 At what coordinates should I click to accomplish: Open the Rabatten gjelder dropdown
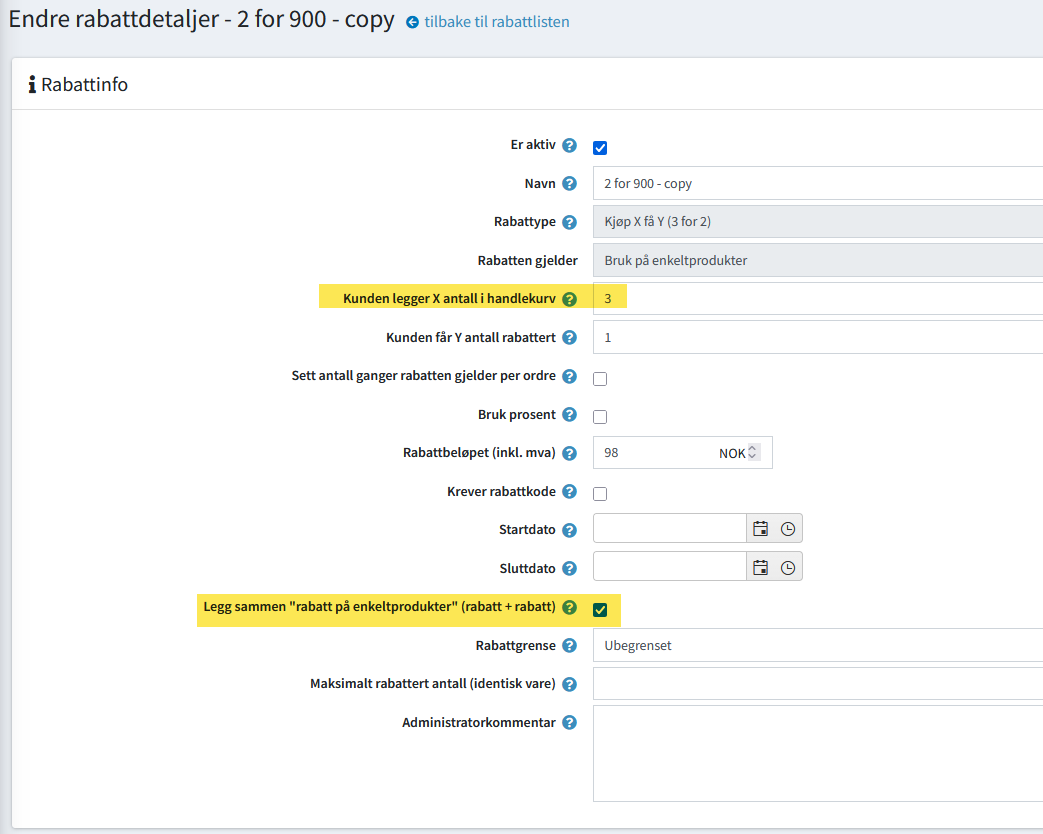817,260
